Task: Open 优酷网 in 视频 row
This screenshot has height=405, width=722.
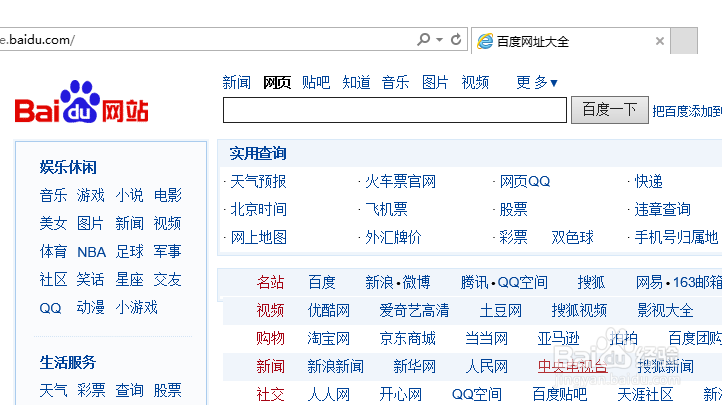Action: pos(329,311)
